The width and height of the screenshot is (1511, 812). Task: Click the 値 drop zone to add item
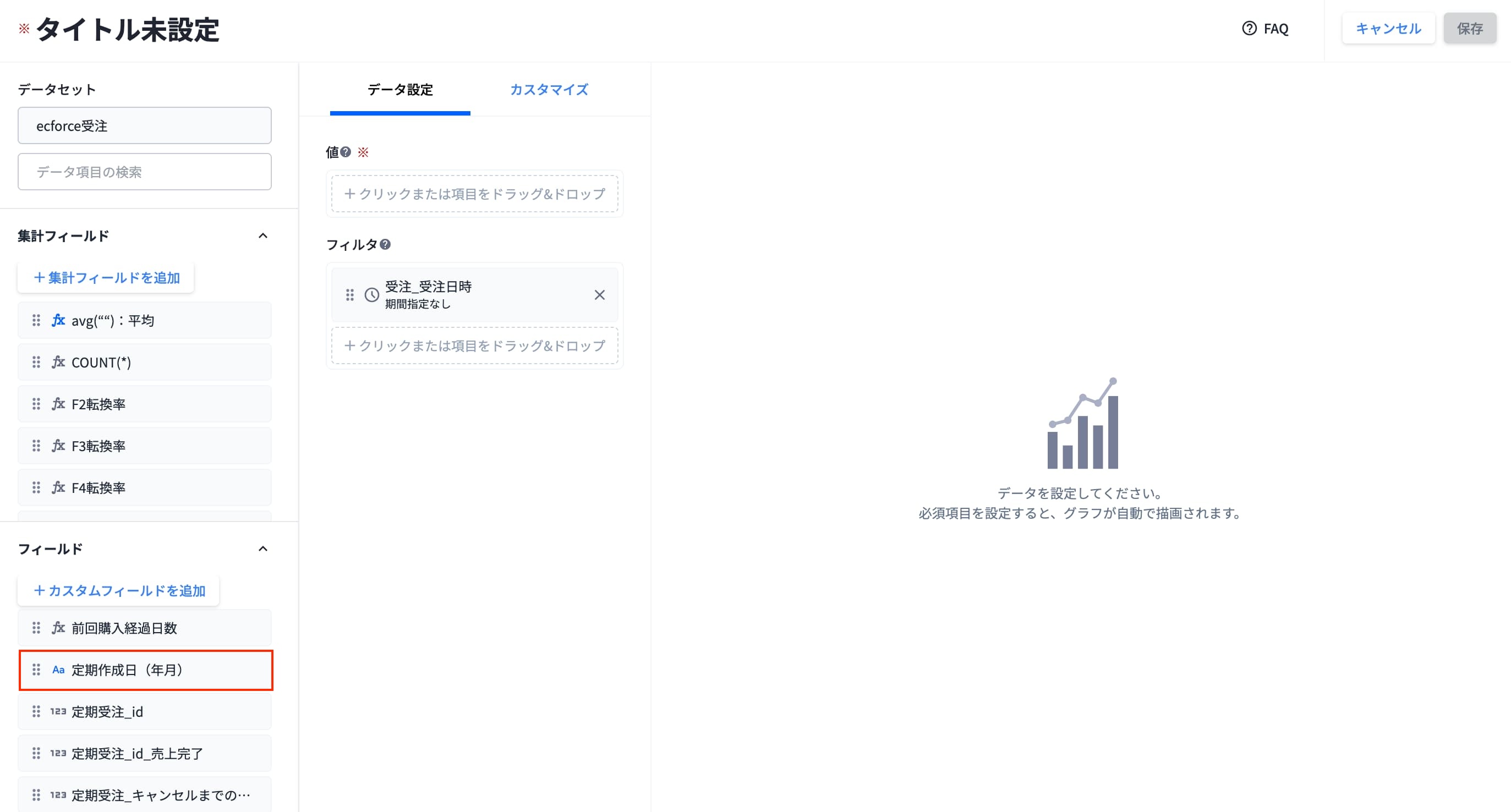pos(474,194)
